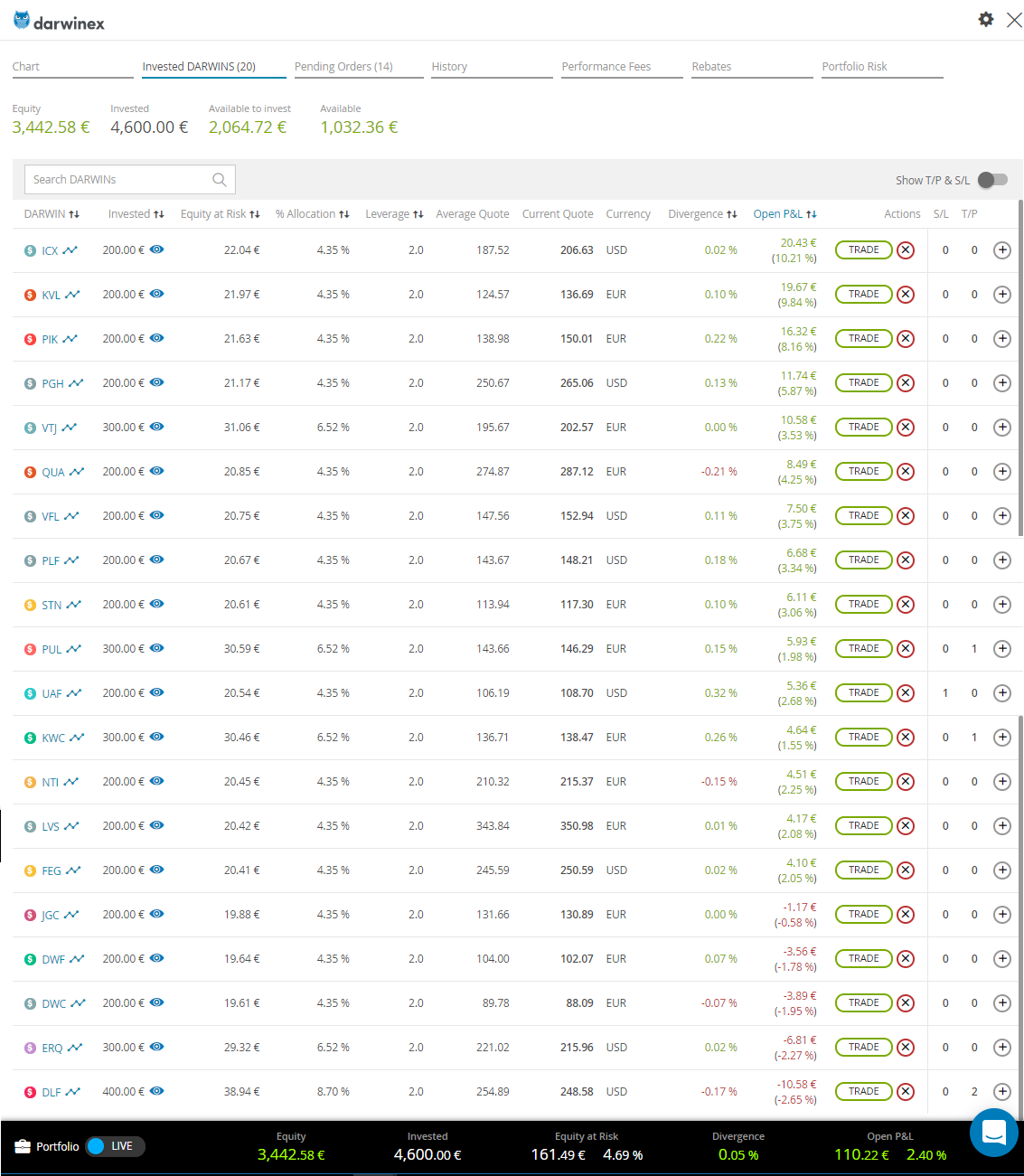Click TRADE button for LVS

(x=863, y=825)
